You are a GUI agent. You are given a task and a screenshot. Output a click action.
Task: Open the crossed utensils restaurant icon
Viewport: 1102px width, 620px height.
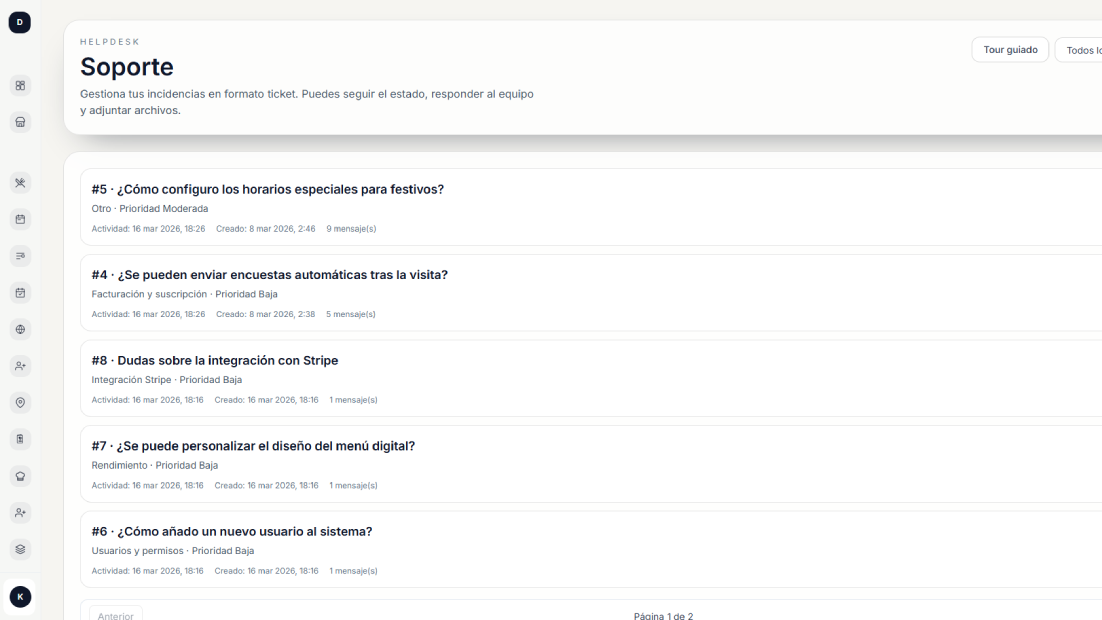[20, 183]
